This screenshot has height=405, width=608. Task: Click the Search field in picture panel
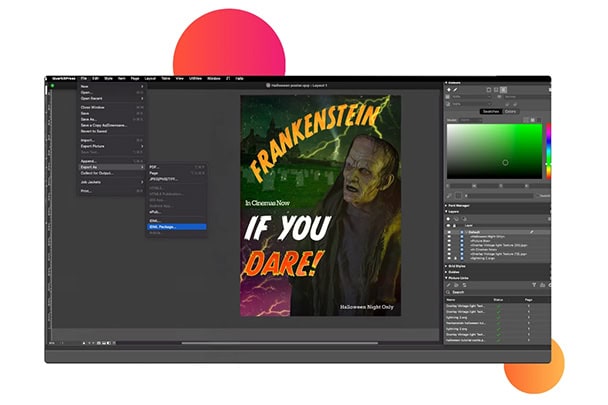497,292
